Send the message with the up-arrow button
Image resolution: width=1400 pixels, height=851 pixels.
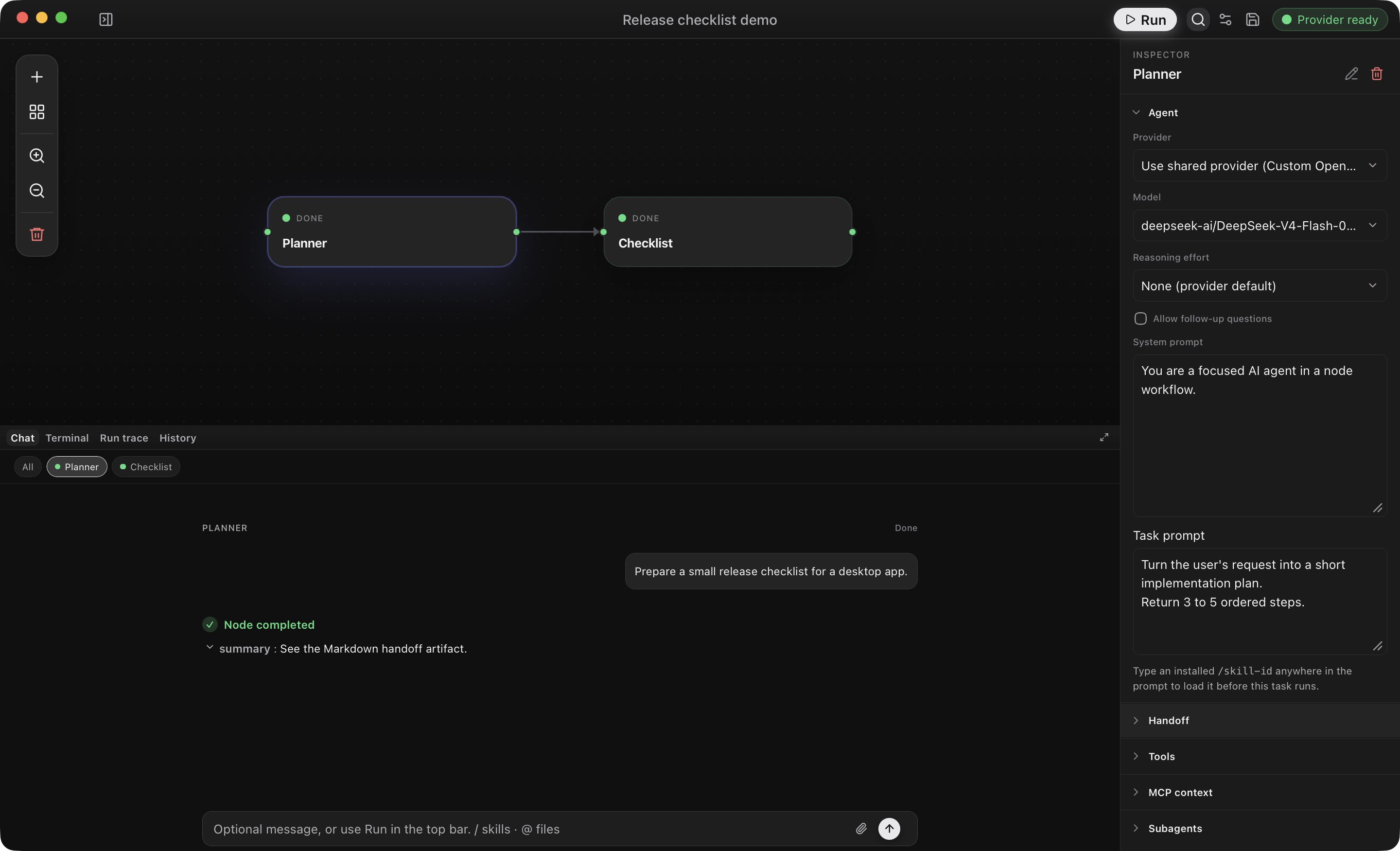coord(889,829)
